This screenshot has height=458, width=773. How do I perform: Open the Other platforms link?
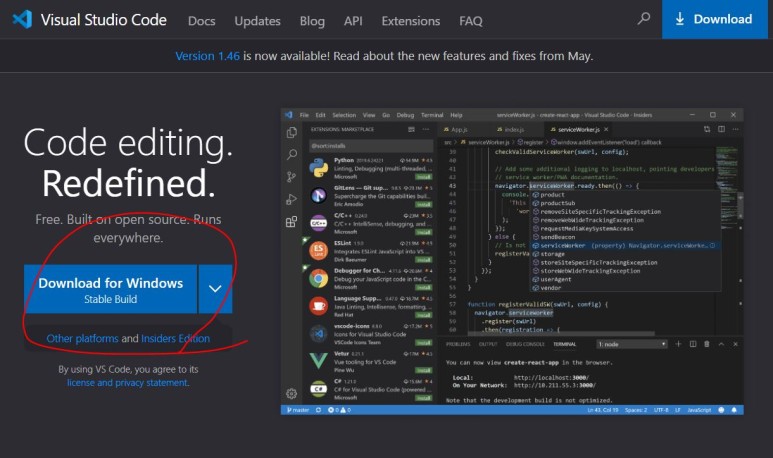(x=82, y=339)
